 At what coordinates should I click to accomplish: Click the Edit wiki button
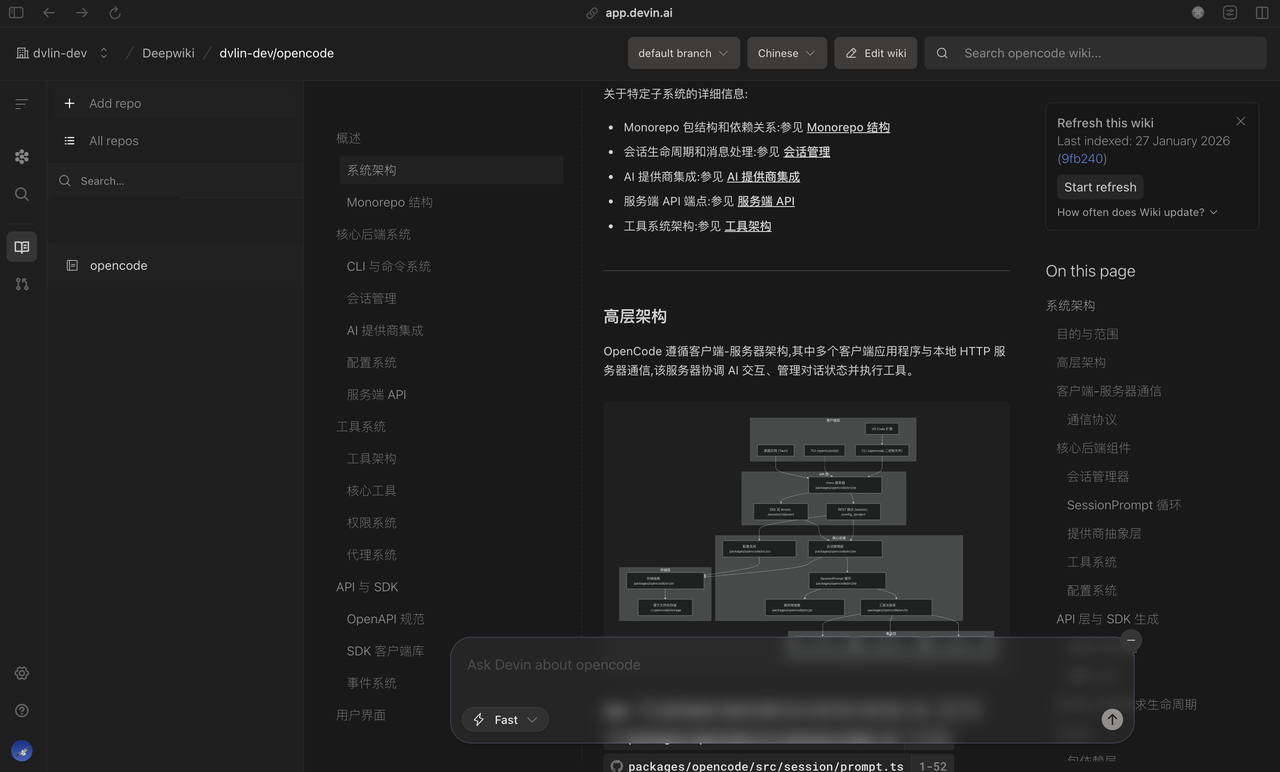point(875,53)
